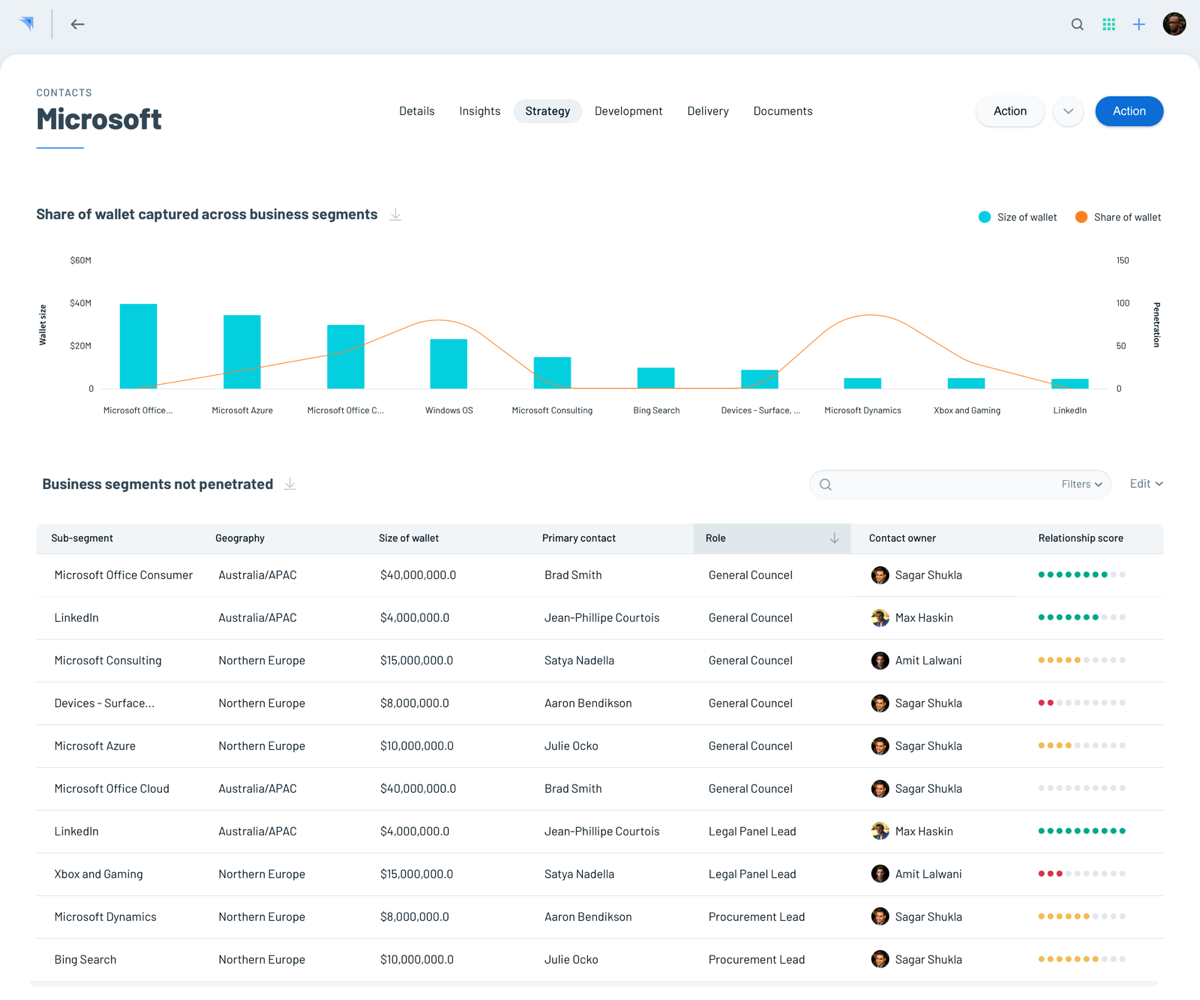Expand the chevron next to Action button
The height and width of the screenshot is (1000, 1200).
tap(1068, 111)
